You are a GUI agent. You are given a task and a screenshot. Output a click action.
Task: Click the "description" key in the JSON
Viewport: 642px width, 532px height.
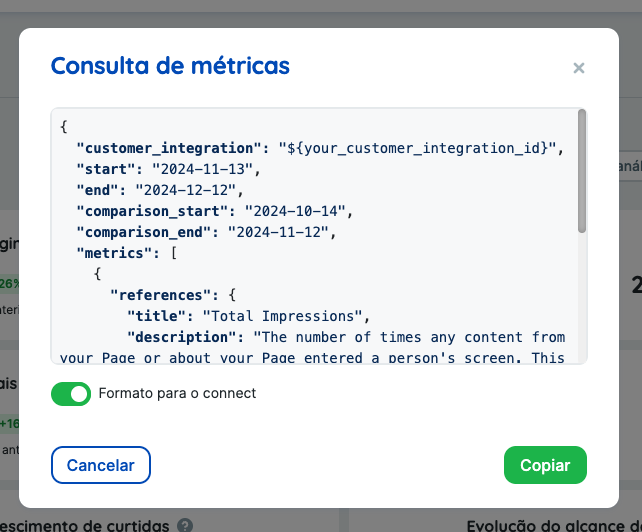[x=181, y=337]
